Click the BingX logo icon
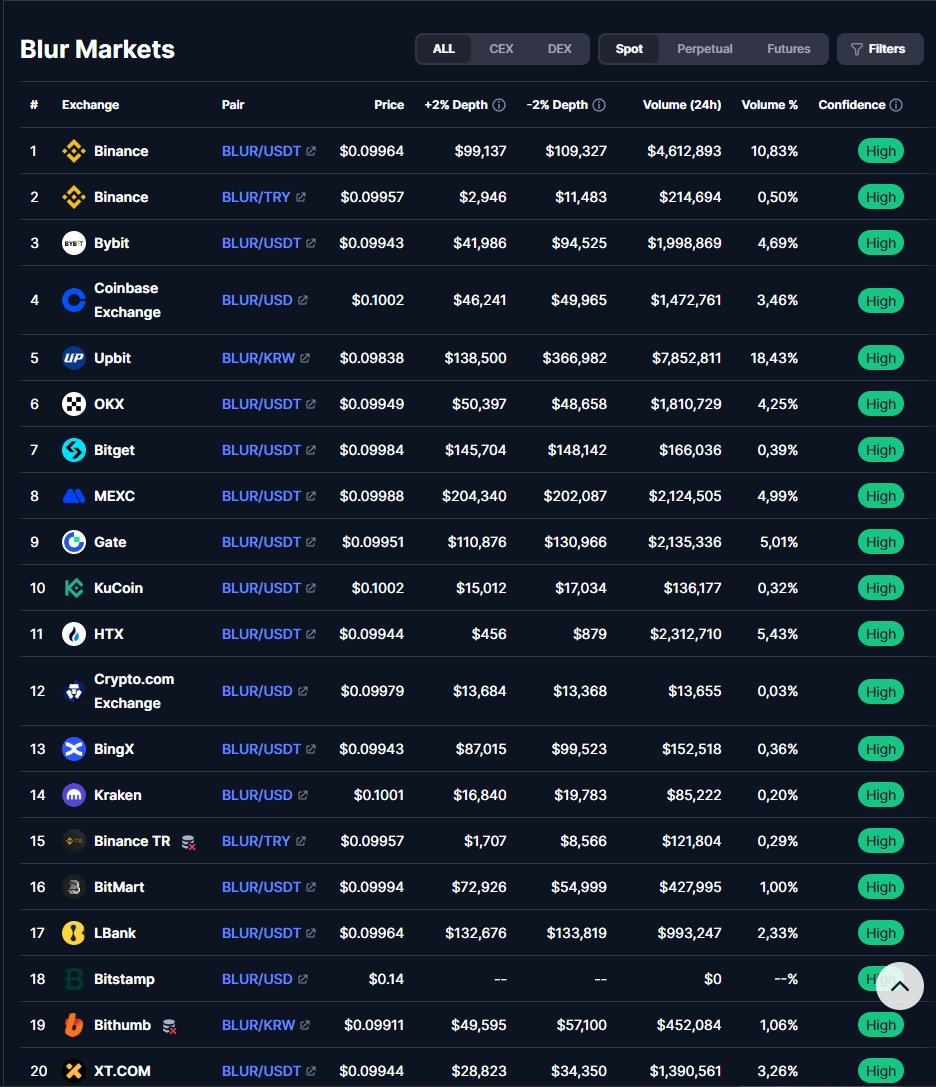936x1087 pixels. (x=73, y=749)
